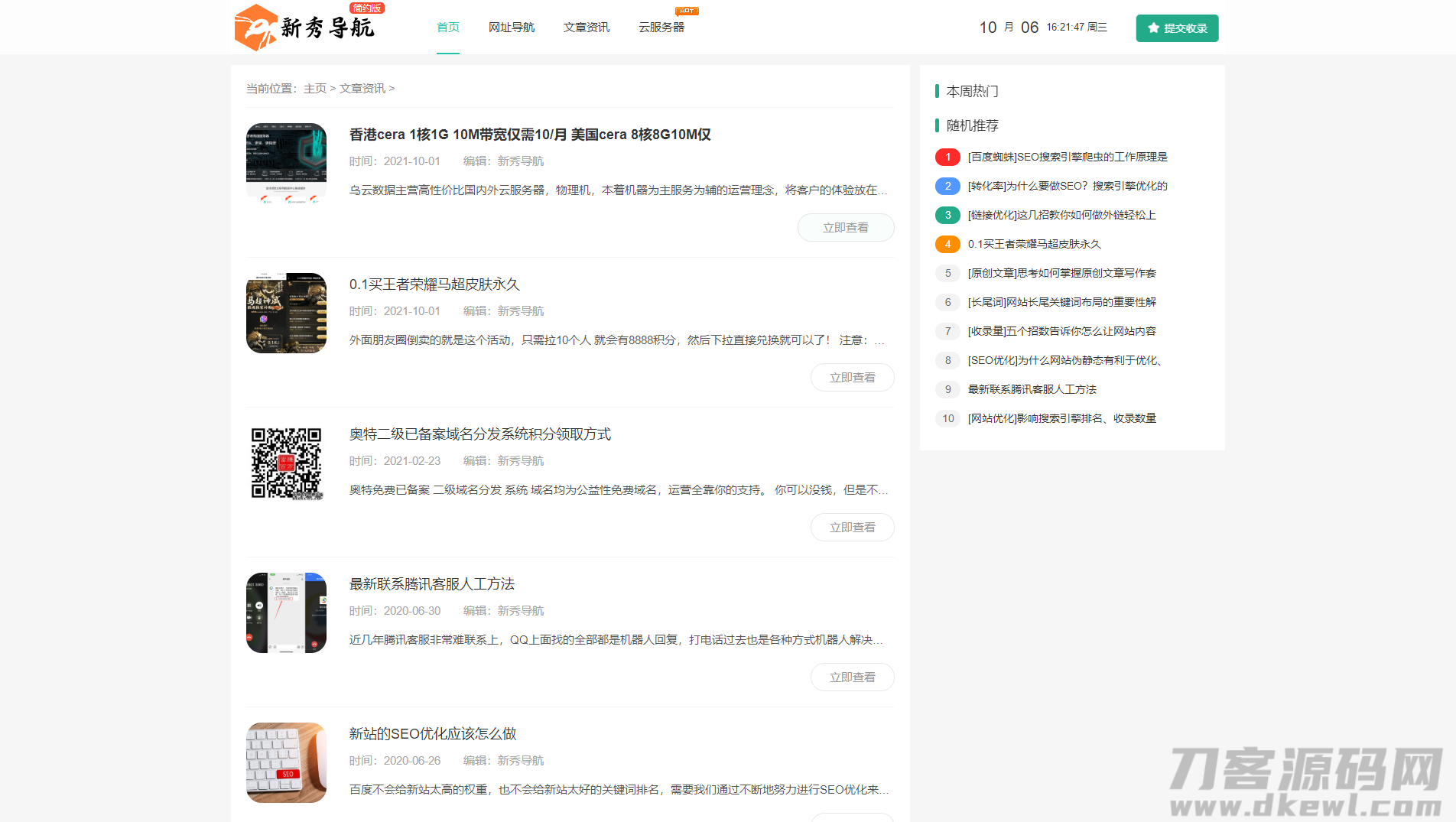Screen dimensions: 1456x822
Task: Switch to the 首页 tab
Action: 448,28
